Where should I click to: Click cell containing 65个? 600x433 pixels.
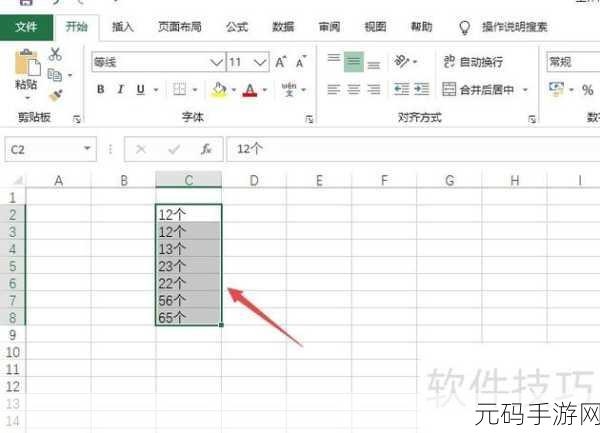pos(189,317)
